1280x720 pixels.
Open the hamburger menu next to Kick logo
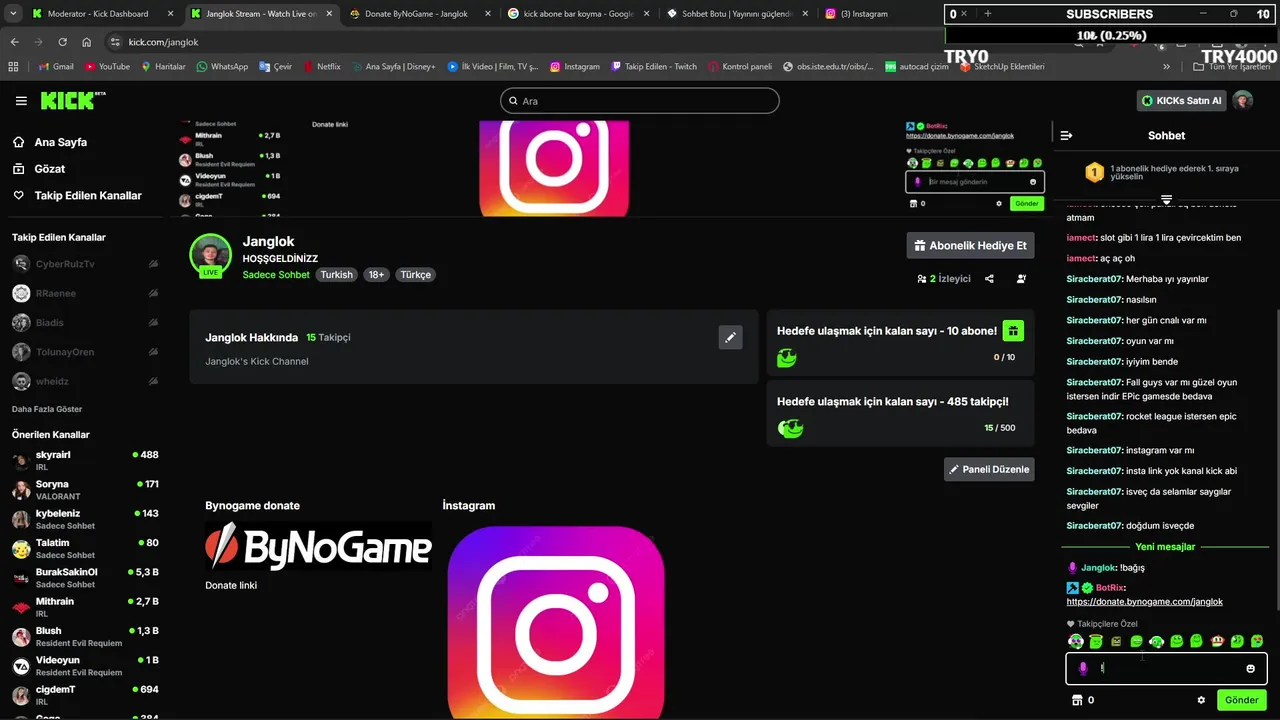point(21,101)
